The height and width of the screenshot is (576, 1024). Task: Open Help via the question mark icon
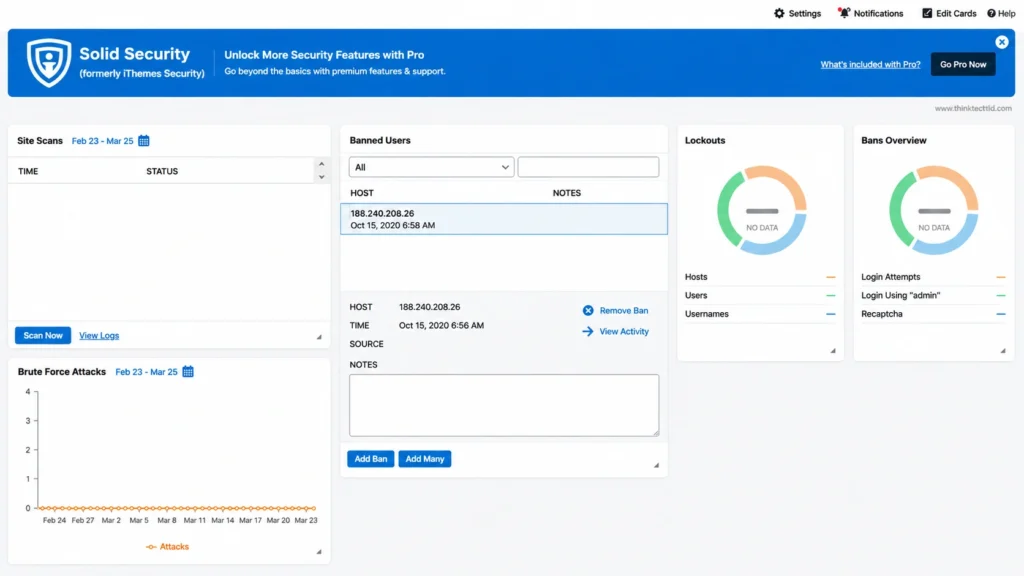pos(991,13)
